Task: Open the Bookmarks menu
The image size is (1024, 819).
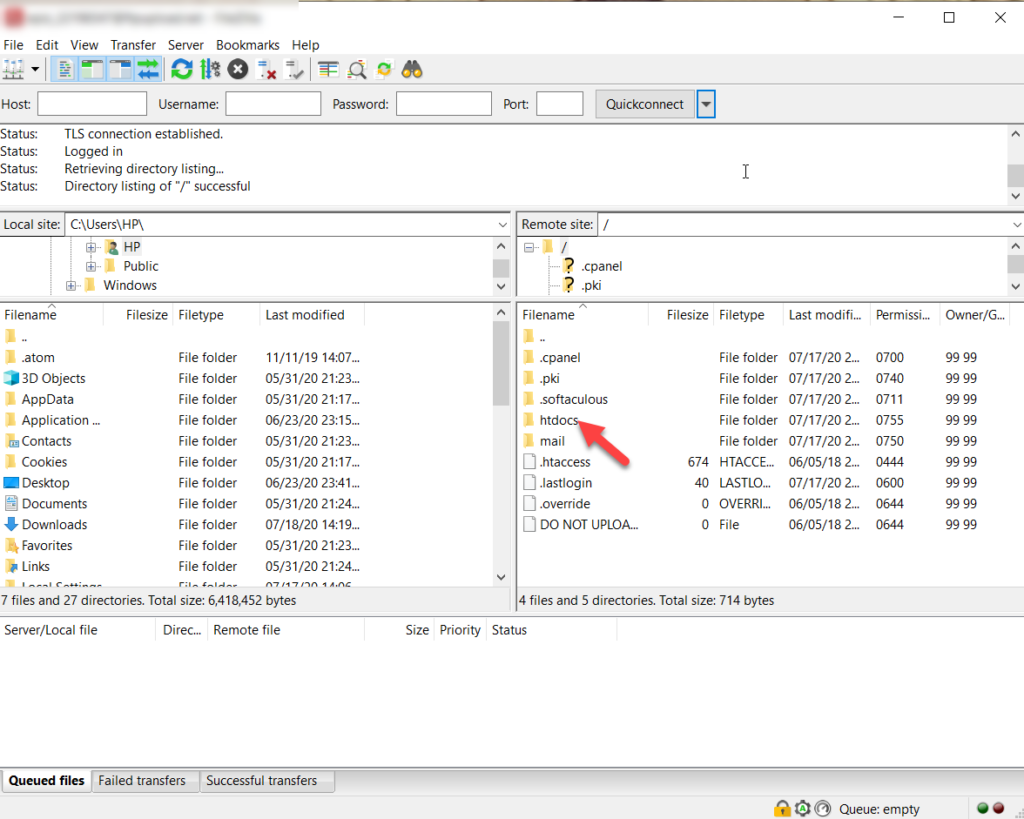Action: click(x=248, y=45)
